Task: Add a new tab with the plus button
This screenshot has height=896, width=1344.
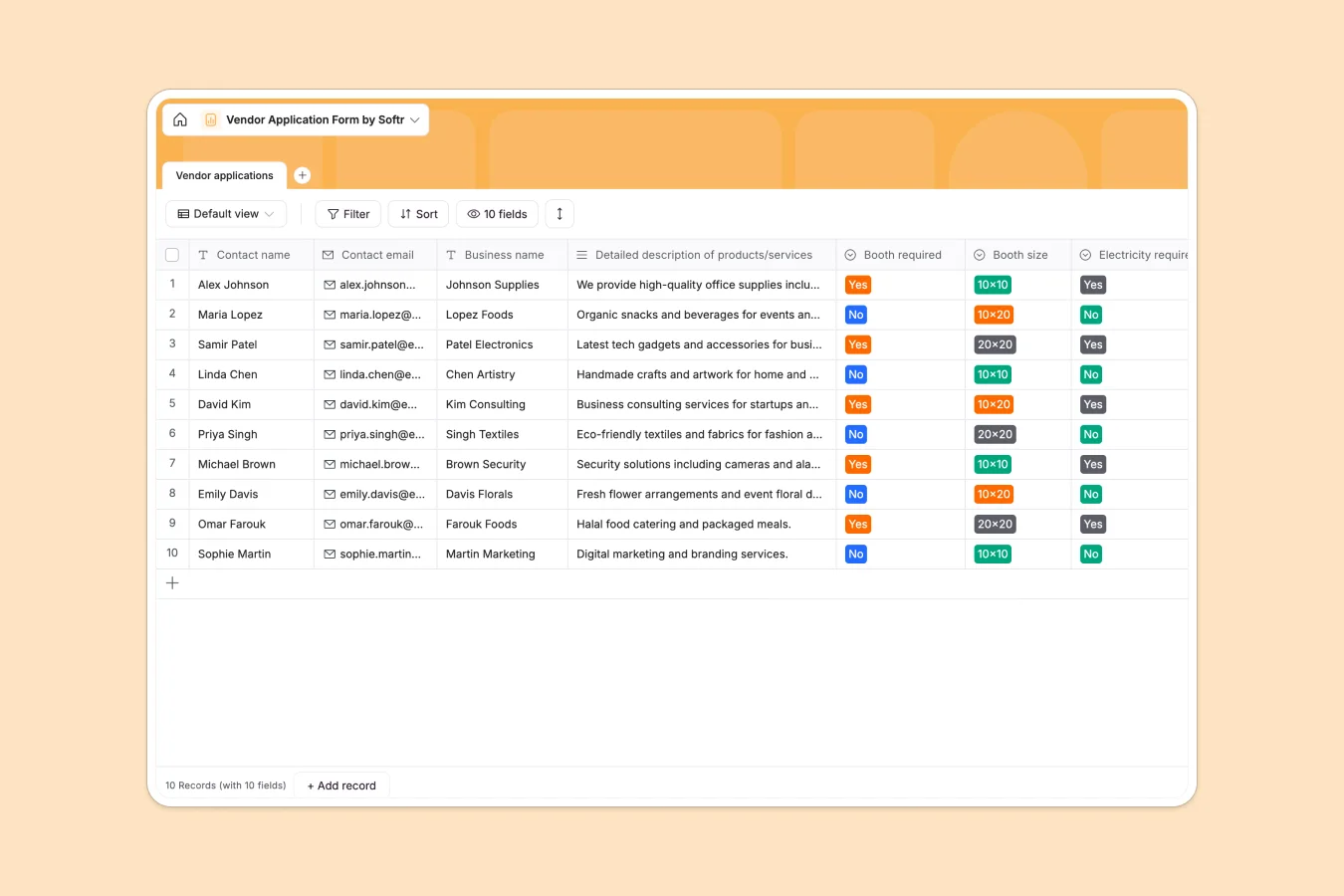Action: (302, 175)
